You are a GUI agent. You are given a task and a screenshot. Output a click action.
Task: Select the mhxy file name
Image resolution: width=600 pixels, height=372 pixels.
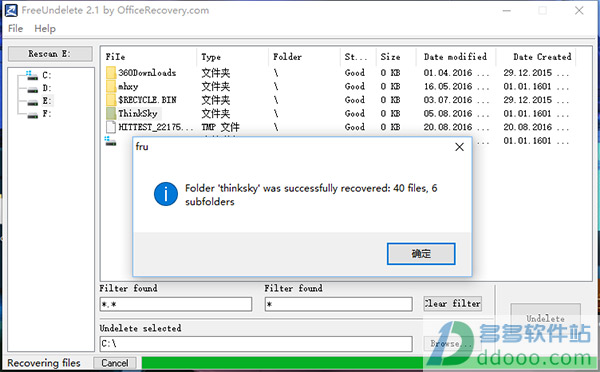[128, 86]
